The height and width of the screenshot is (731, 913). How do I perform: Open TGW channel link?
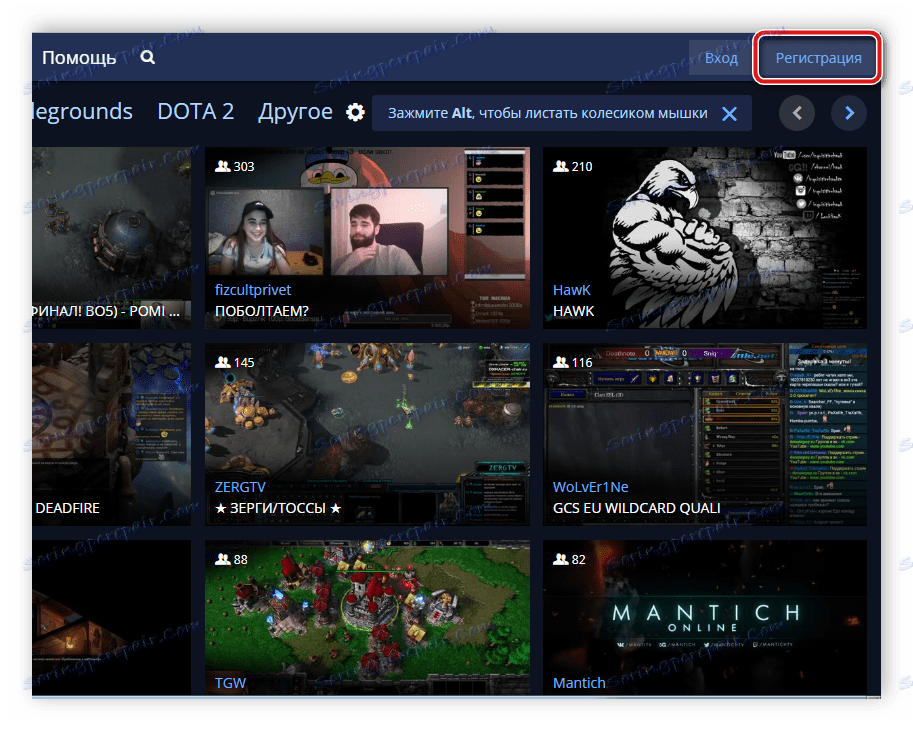pos(231,683)
